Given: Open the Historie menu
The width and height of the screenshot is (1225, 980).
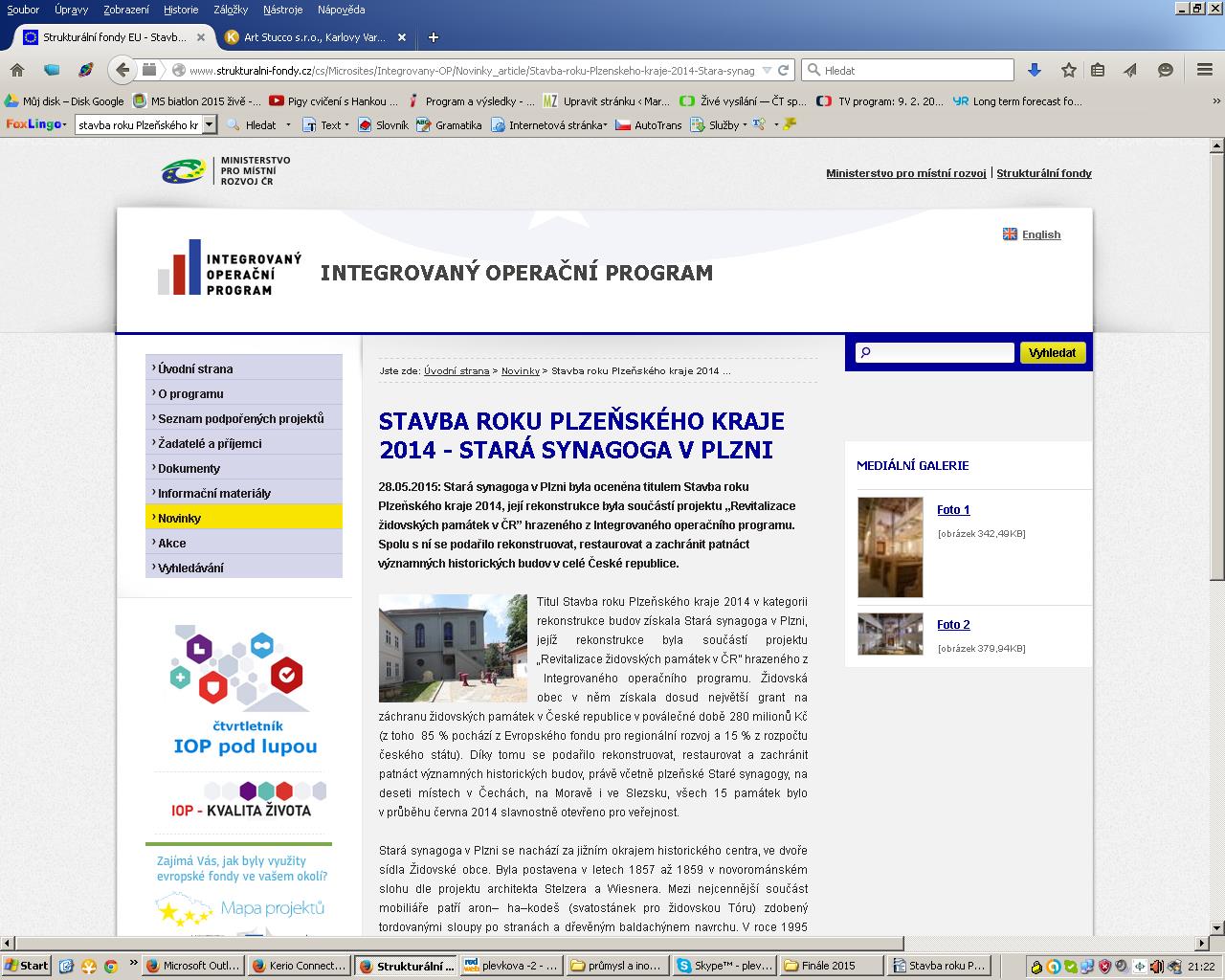Looking at the screenshot, I should [x=181, y=10].
